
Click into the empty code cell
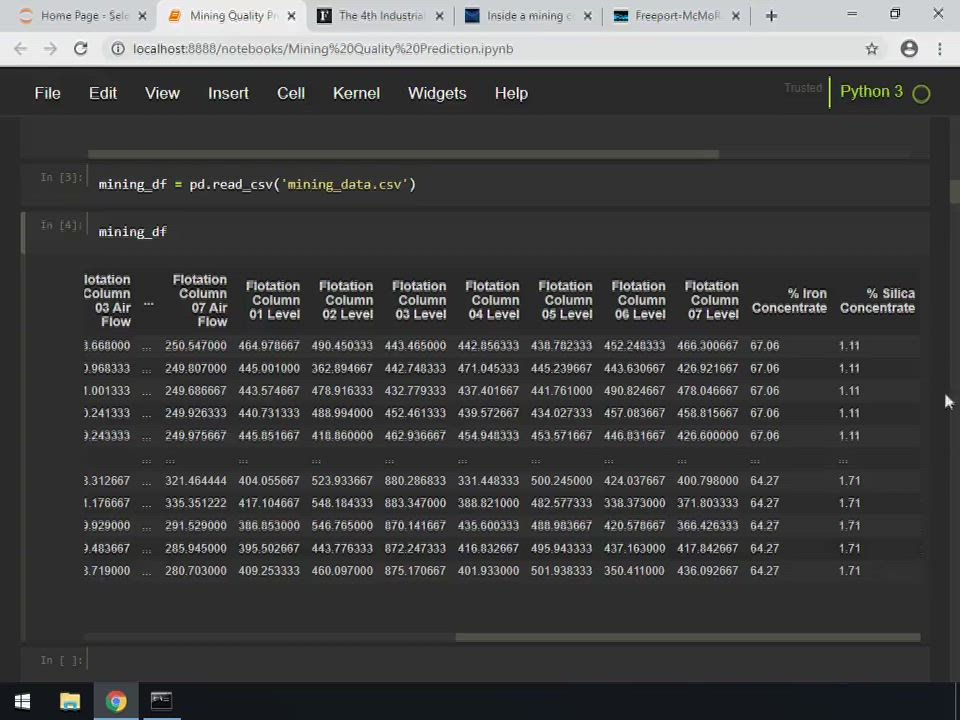(x=508, y=660)
